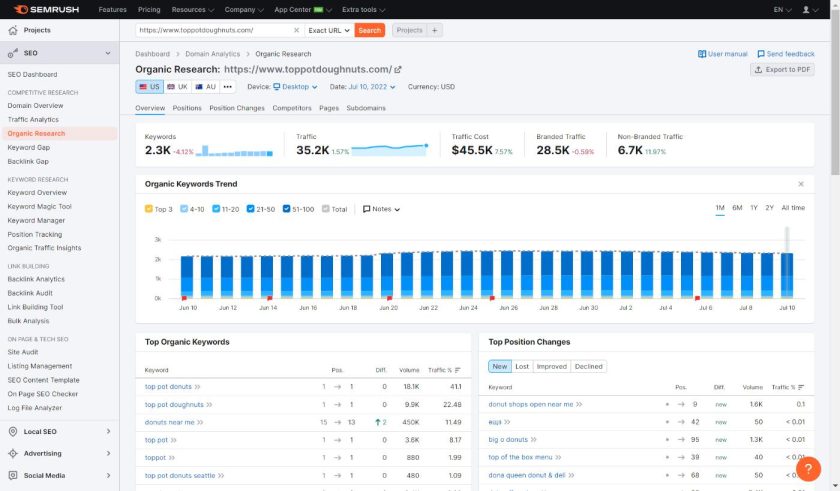
Task: Open the 'top pot doughnuts' keyword link
Action: click(x=174, y=405)
